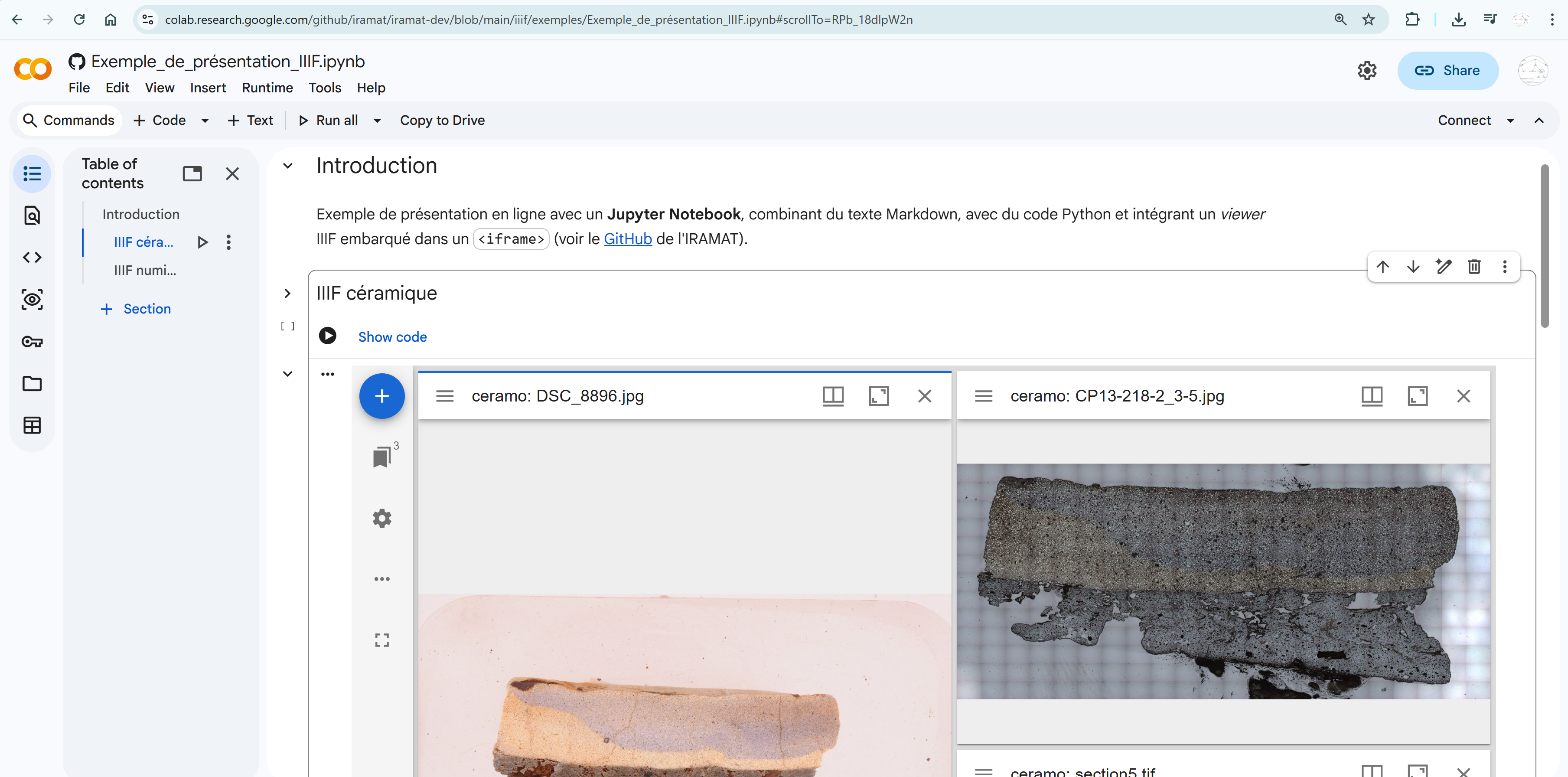Toggle fullscreen workspace icon in Mirador sidebar
Viewport: 1568px width, 777px height.
tap(381, 640)
